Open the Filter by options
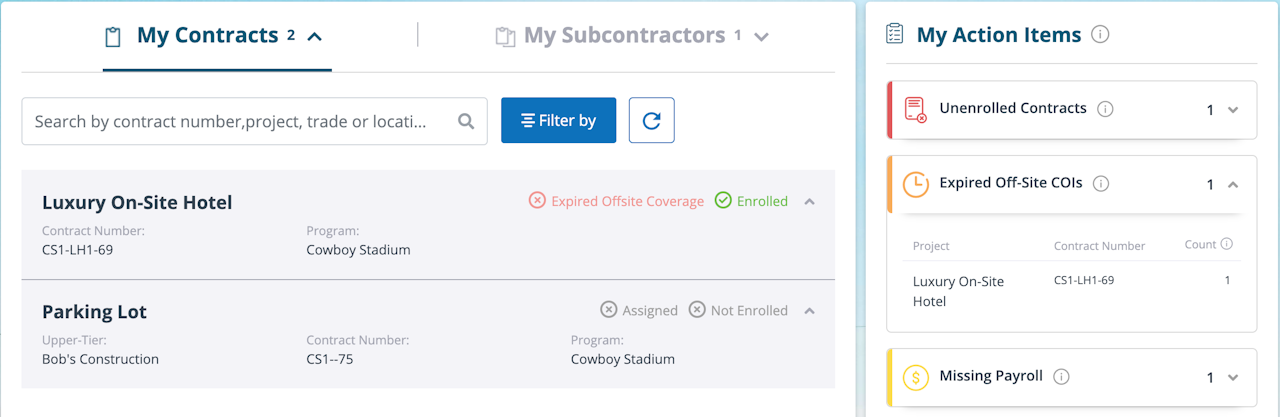 pyautogui.click(x=558, y=121)
